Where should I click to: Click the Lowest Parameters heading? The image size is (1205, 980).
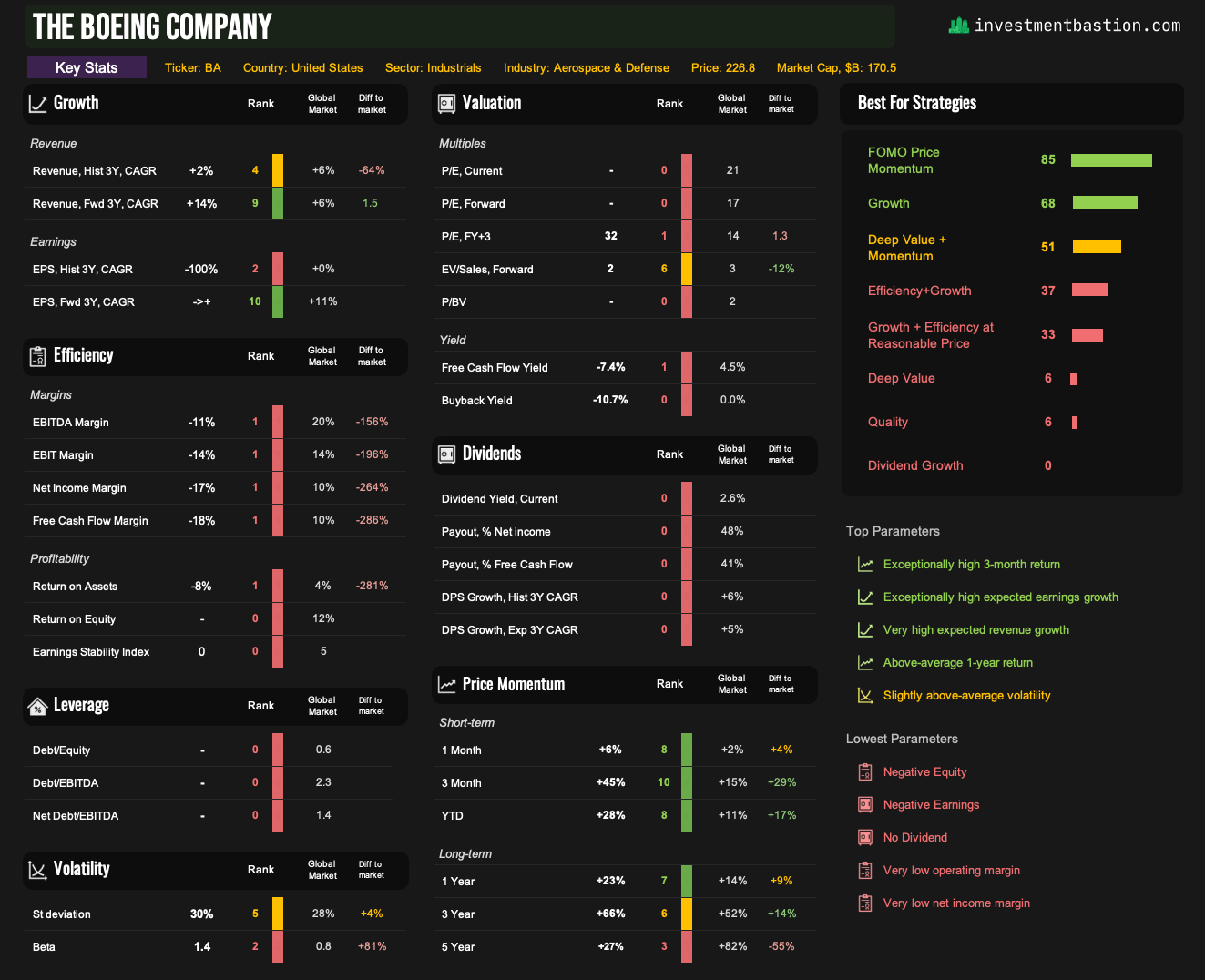902,739
